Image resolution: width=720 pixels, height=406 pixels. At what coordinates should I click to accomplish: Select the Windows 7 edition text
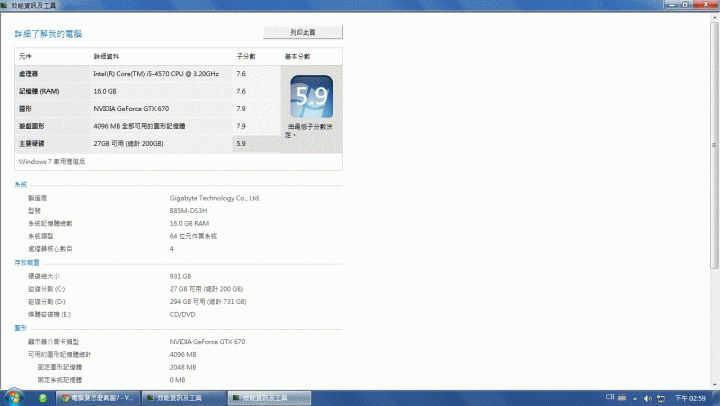pos(52,162)
